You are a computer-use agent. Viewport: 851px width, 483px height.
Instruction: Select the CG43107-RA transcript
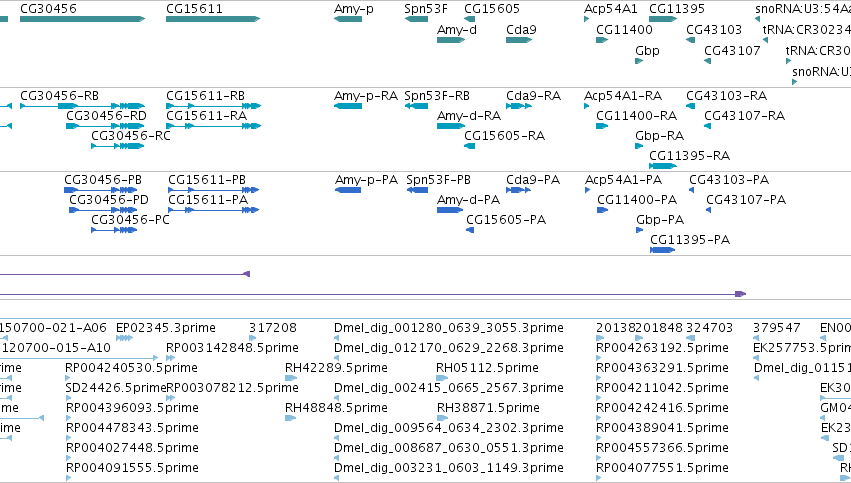[x=707, y=126]
